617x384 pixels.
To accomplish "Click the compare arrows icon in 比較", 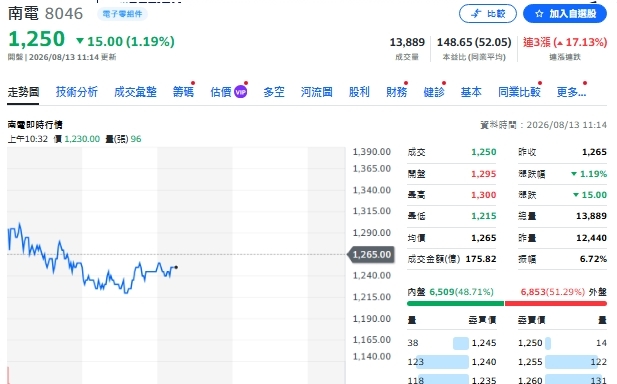I will (477, 14).
